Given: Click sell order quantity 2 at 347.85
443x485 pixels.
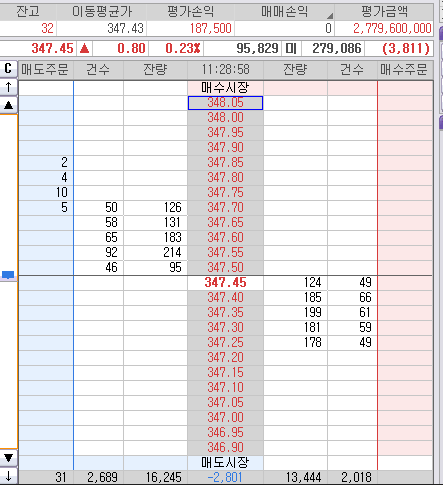Looking at the screenshot, I should pos(46,163).
